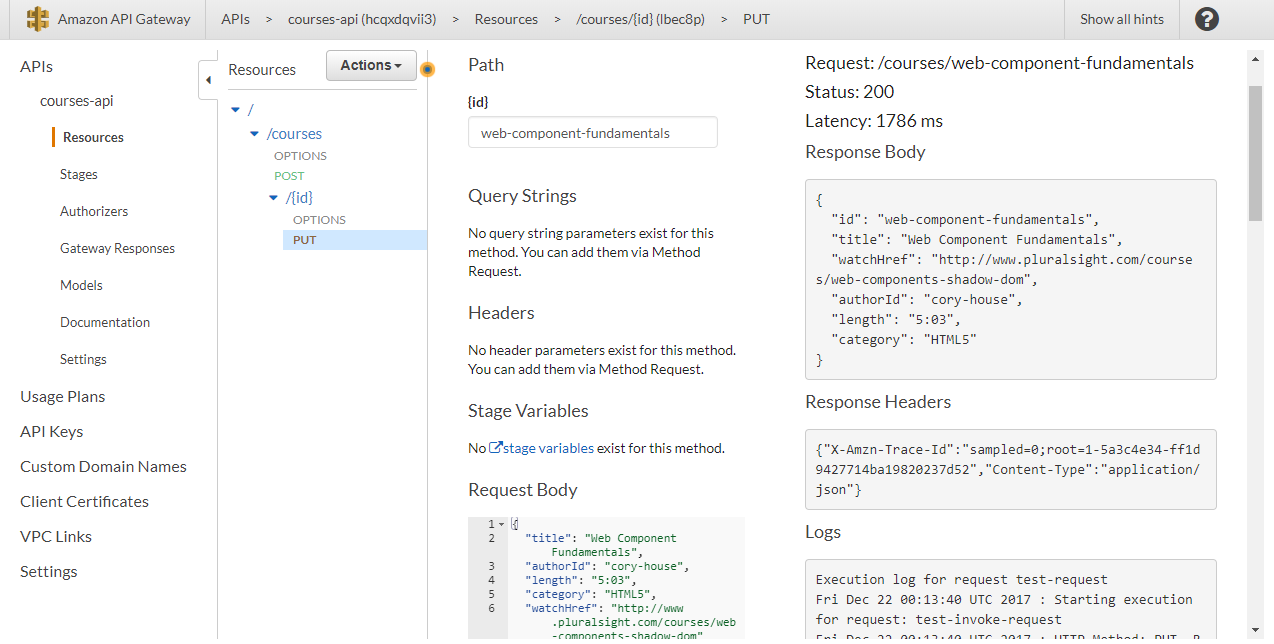Open API Keys
This screenshot has width=1274, height=644.
pos(52,432)
